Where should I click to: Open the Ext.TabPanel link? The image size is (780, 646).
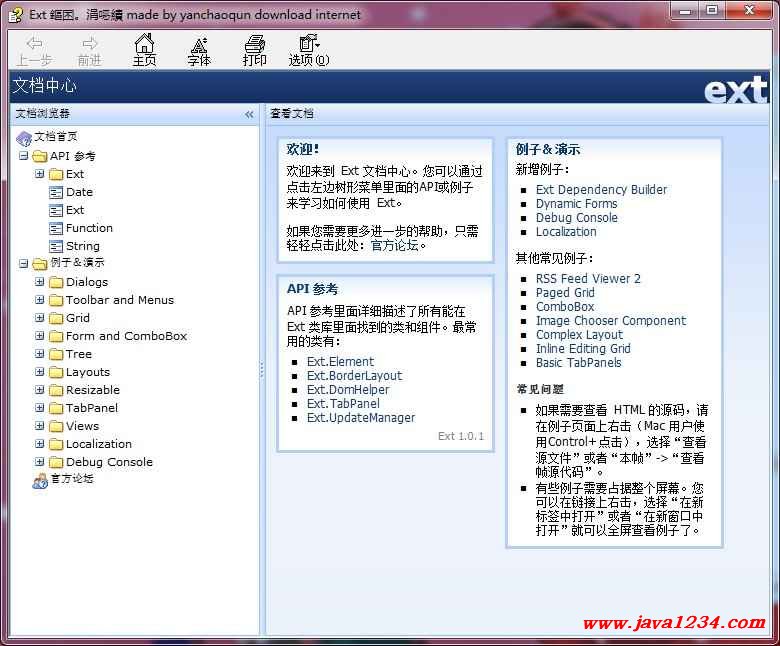click(x=343, y=403)
